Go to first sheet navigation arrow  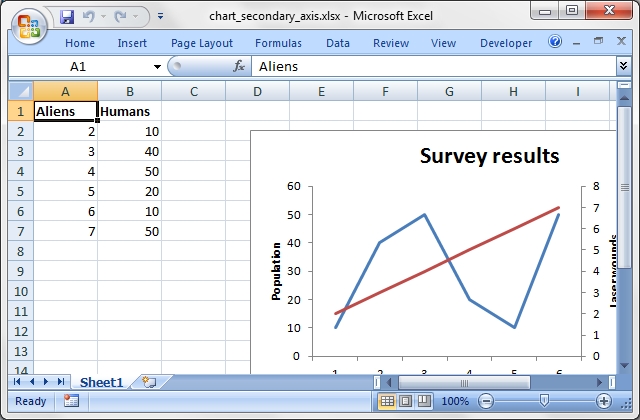[17, 382]
